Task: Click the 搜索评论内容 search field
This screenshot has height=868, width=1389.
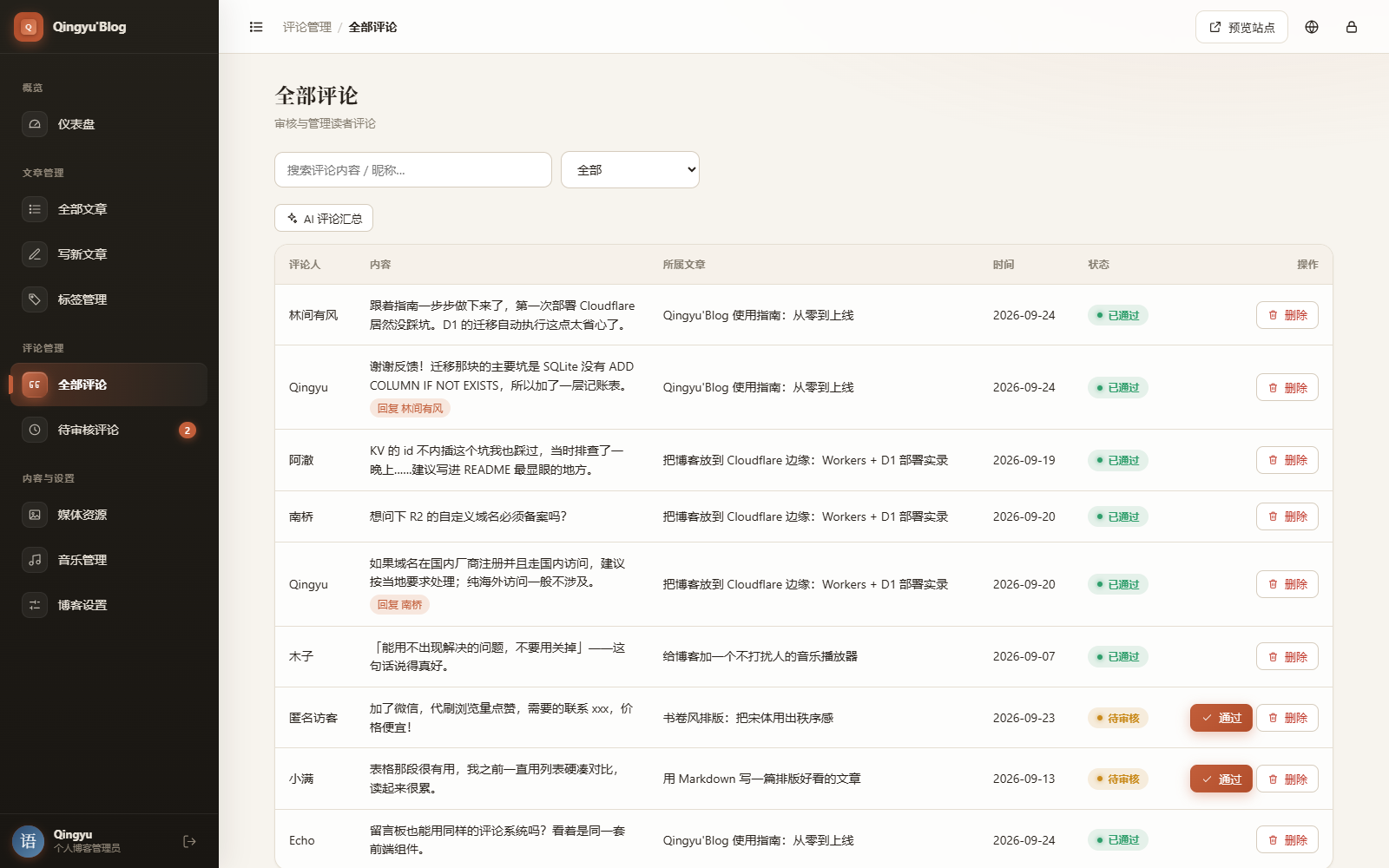Action: pos(413,169)
